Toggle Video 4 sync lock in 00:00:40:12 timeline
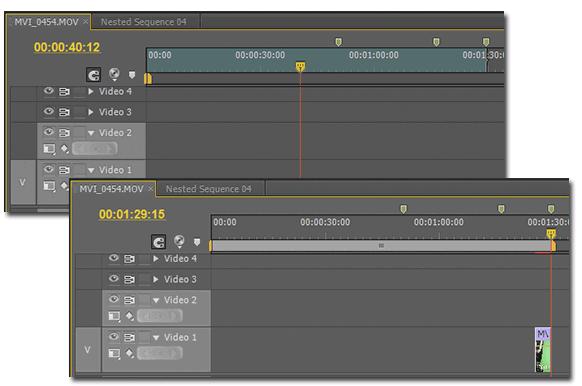The image size is (582, 386). pyautogui.click(x=64, y=91)
